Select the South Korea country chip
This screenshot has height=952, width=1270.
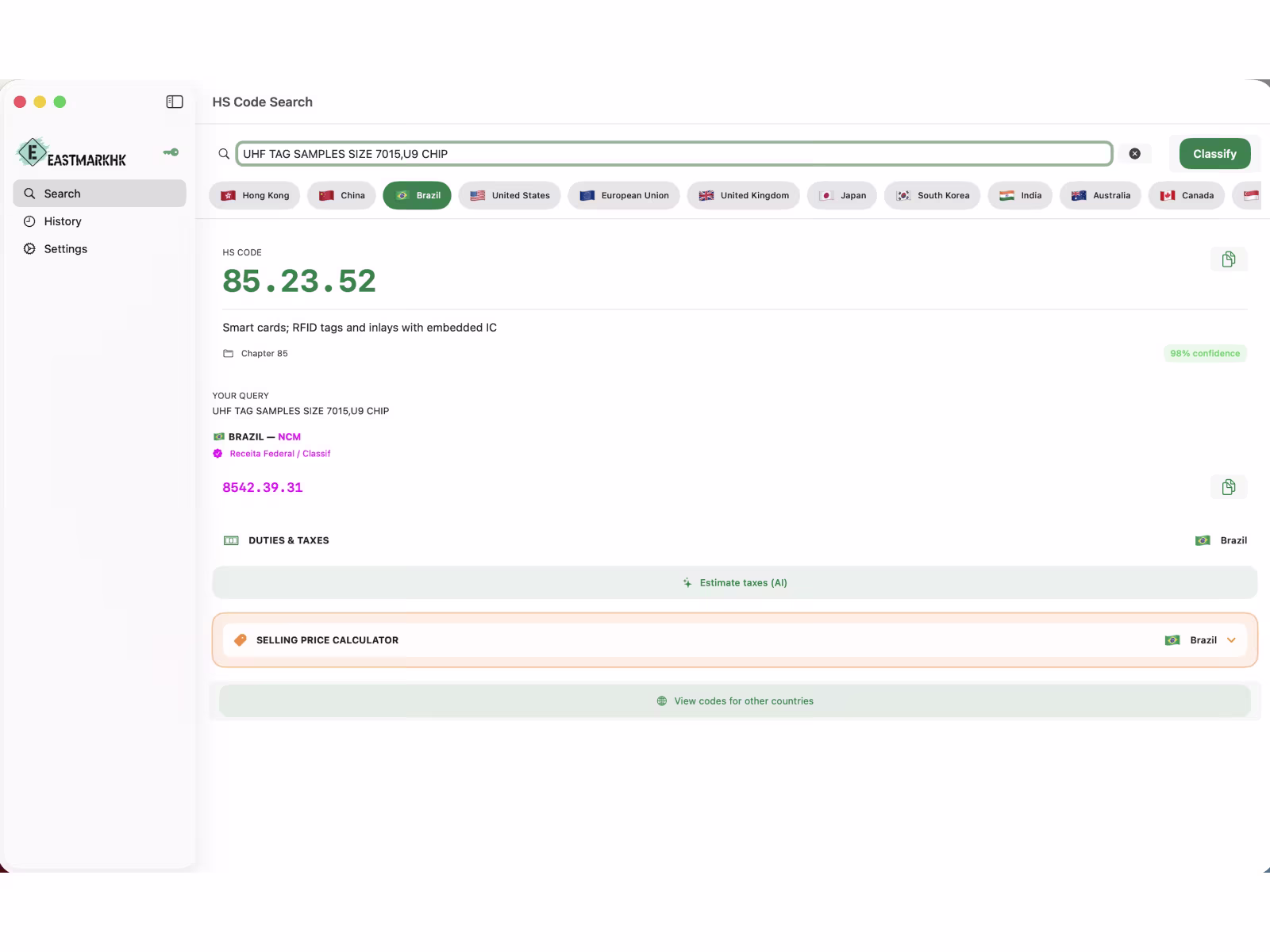point(933,196)
